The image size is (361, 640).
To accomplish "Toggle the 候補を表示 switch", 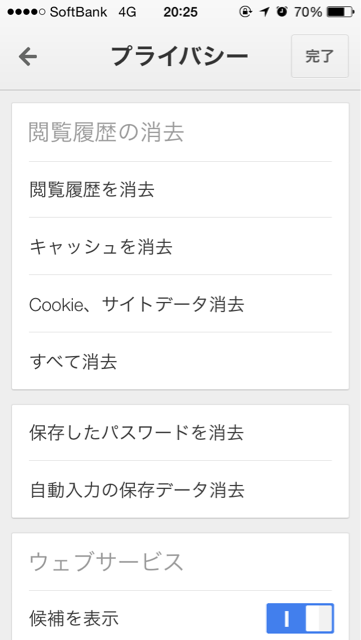I will (x=300, y=618).
